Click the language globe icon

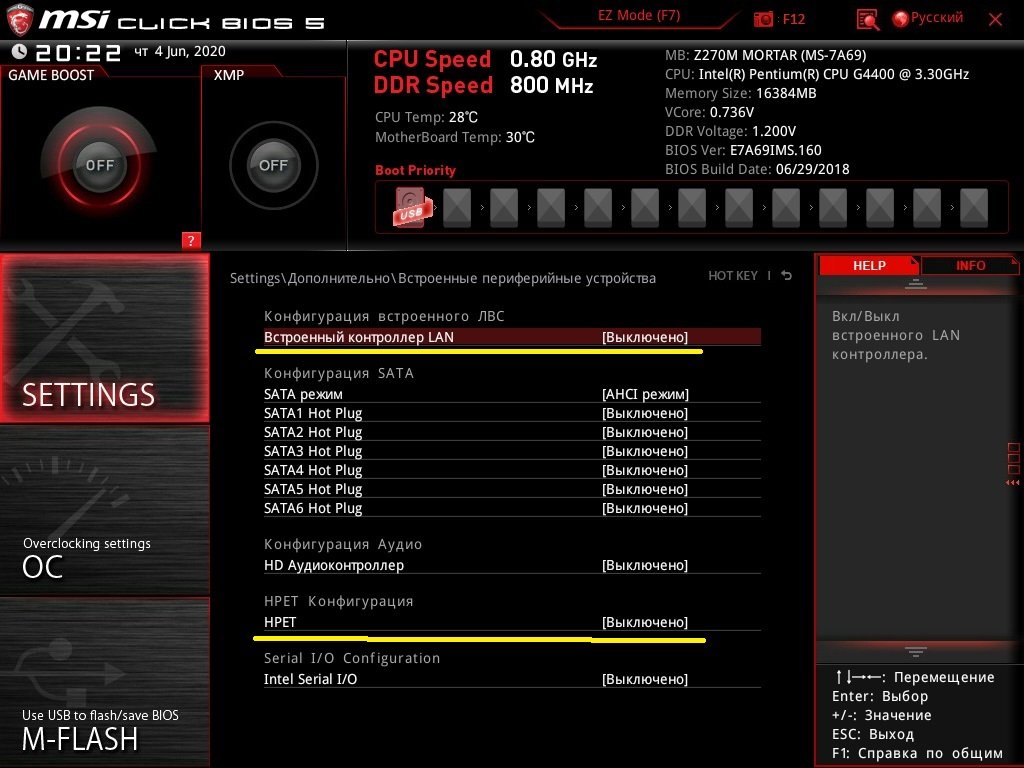coord(900,19)
